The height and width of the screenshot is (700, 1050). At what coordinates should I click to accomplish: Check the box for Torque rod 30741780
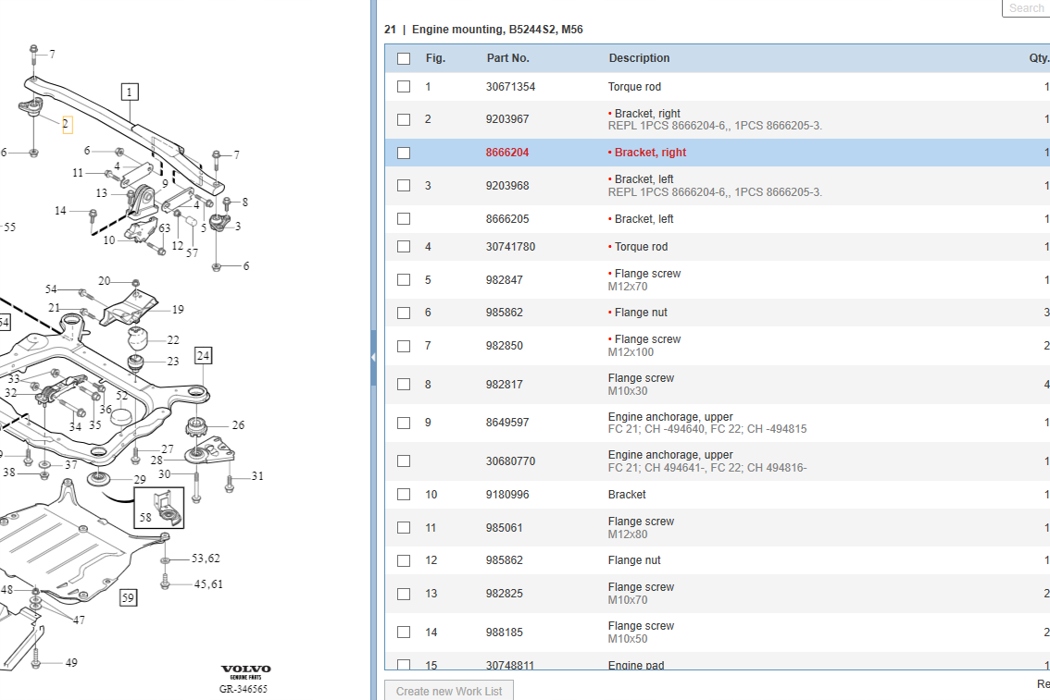coord(403,247)
